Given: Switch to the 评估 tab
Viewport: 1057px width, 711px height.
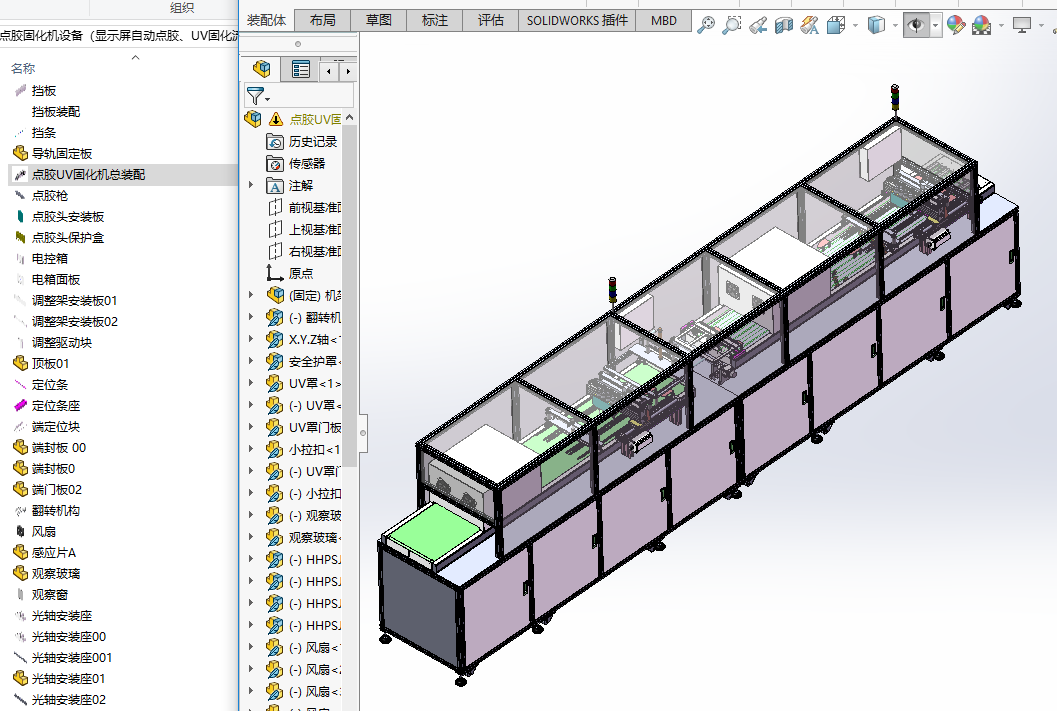Looking at the screenshot, I should pyautogui.click(x=491, y=20).
